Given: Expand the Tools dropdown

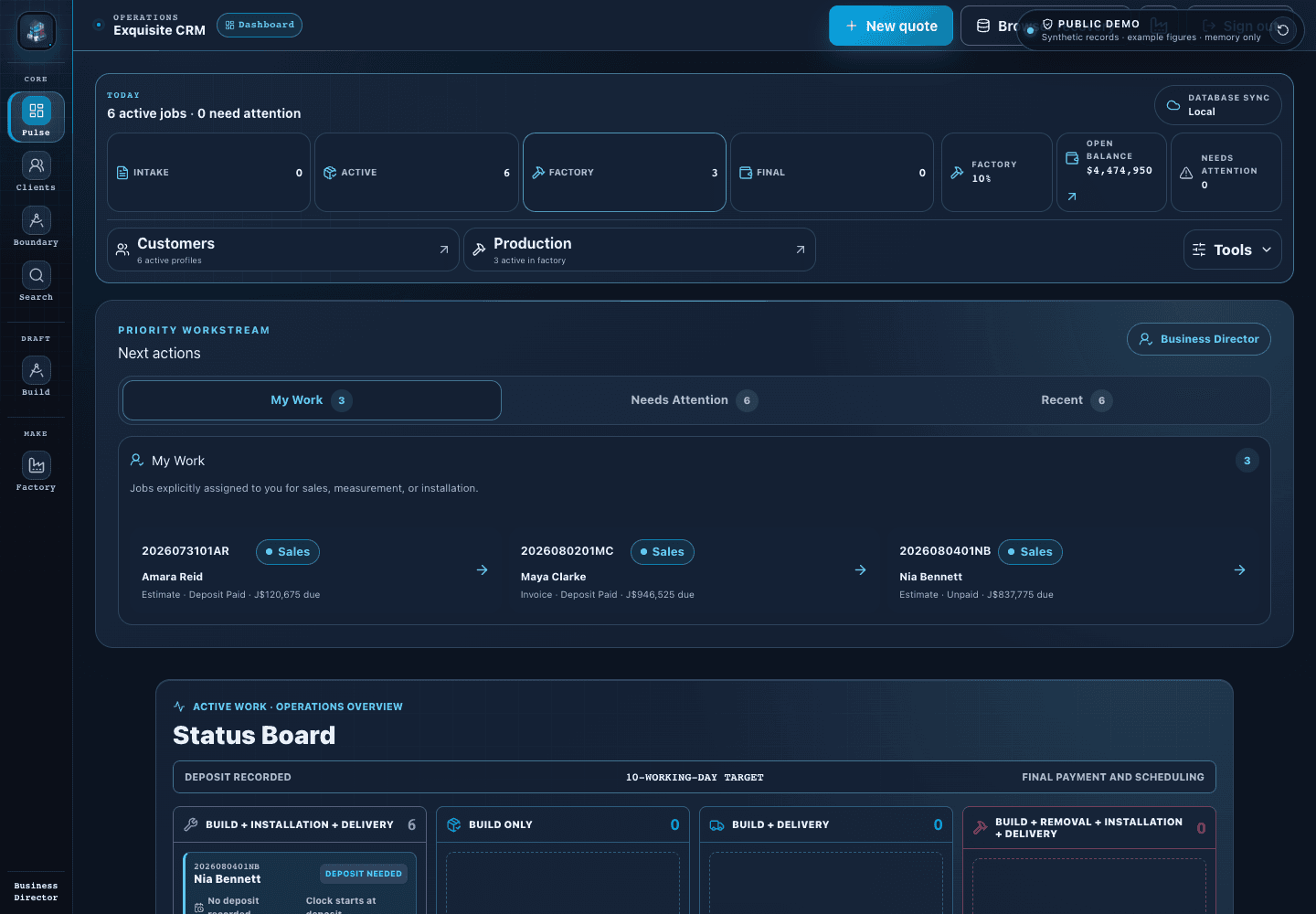Looking at the screenshot, I should pos(1233,250).
